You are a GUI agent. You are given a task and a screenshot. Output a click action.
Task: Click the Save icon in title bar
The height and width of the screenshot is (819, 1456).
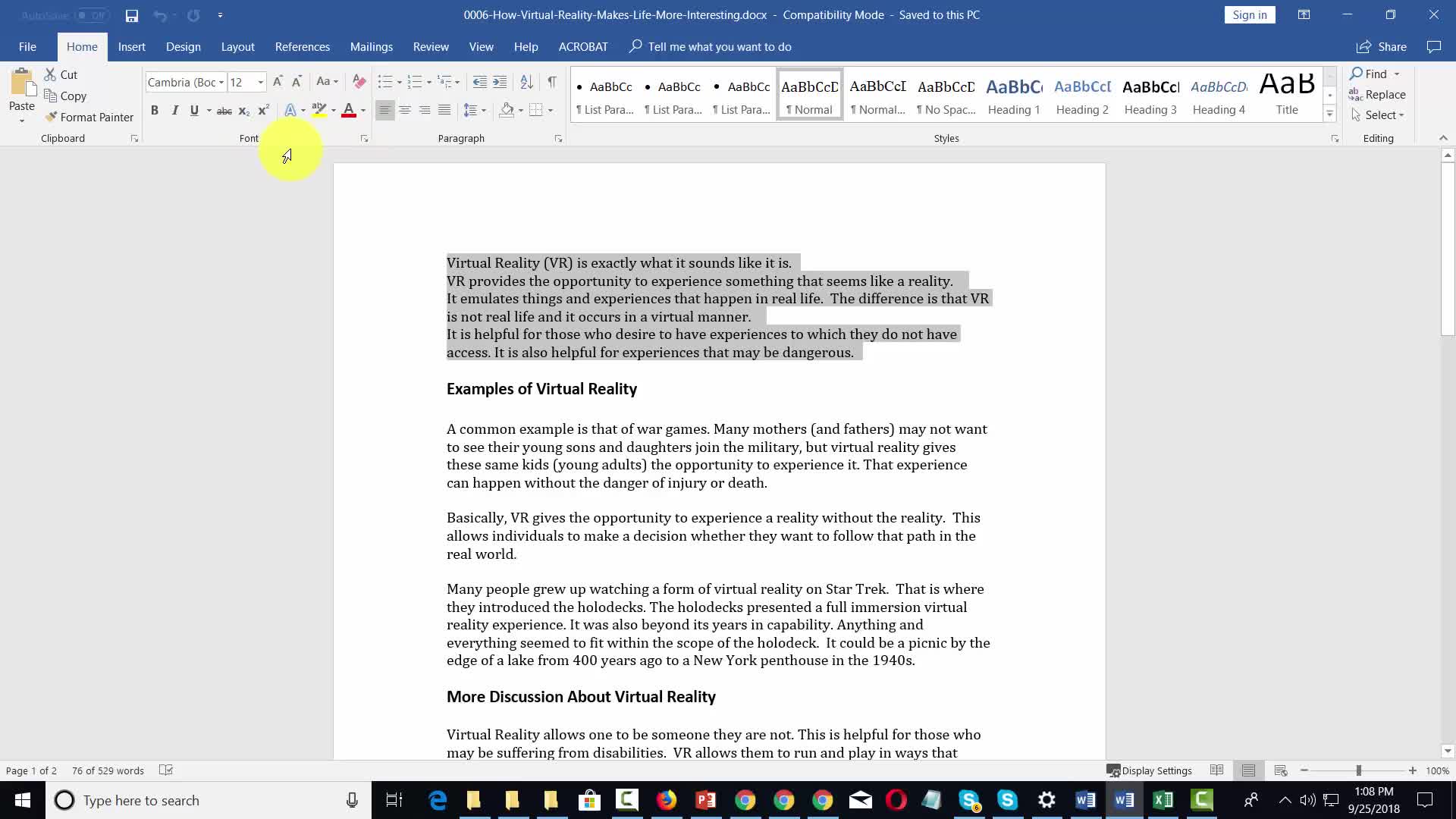pos(132,15)
